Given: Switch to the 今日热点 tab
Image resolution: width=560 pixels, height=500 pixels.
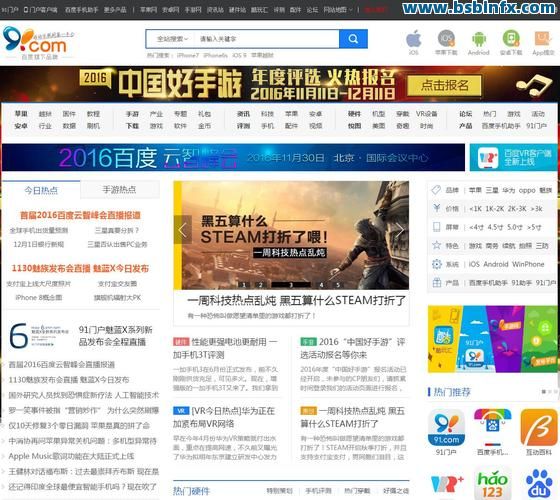Looking at the screenshot, I should (41, 190).
